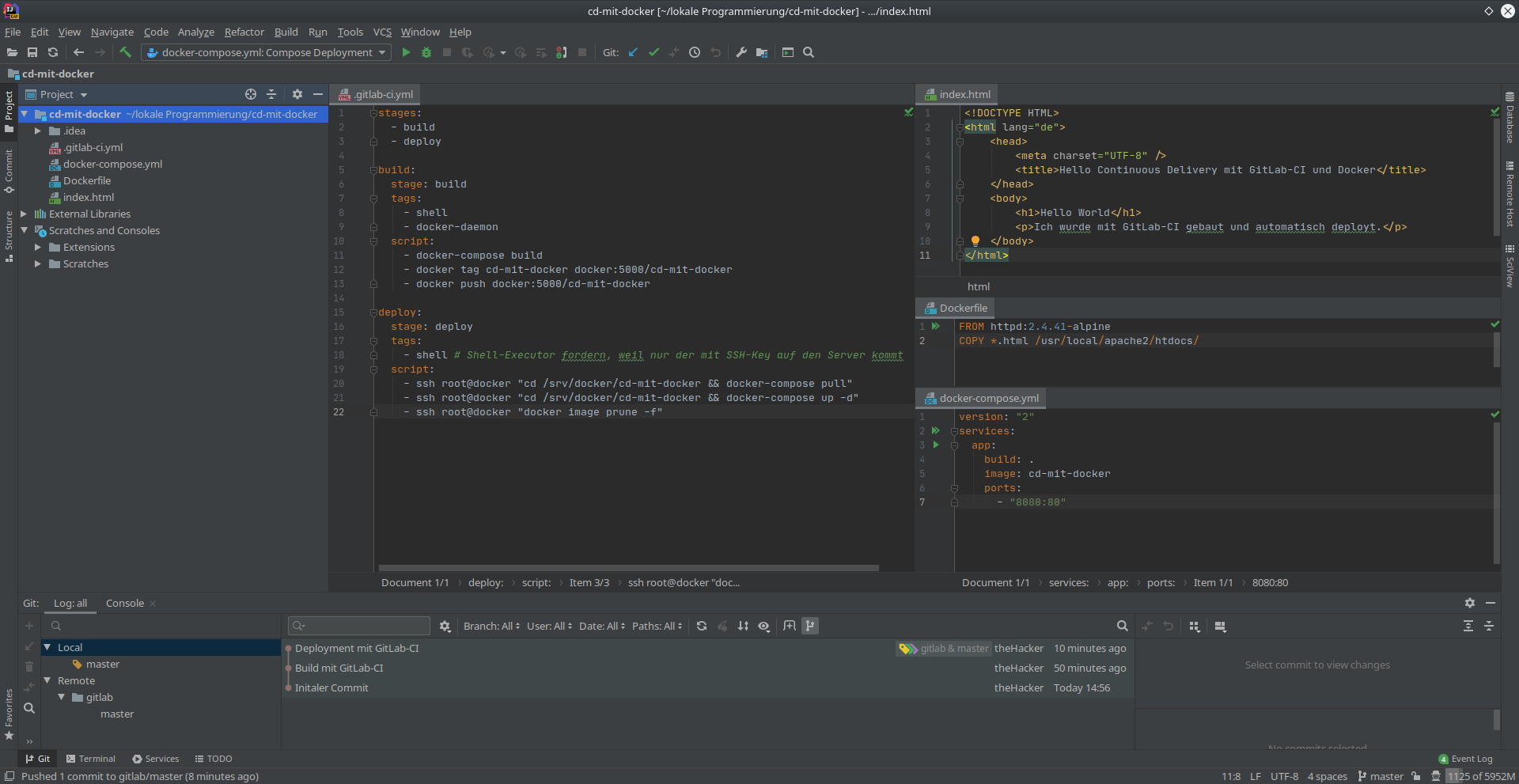The width and height of the screenshot is (1519, 784).
Task: Open the Branch: All filter dropdown
Action: 491,626
